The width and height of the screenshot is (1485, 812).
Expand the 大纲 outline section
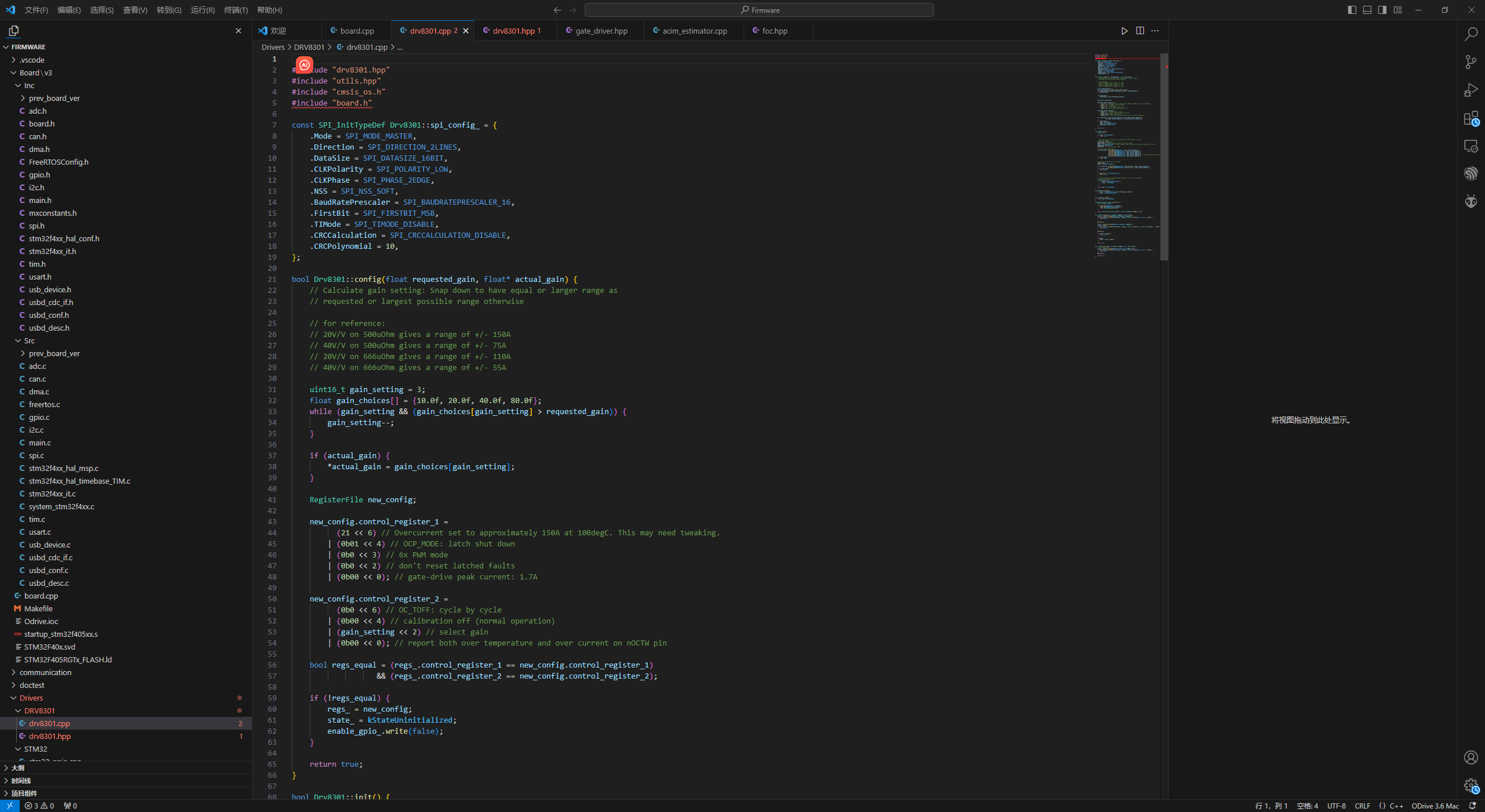click(126, 768)
